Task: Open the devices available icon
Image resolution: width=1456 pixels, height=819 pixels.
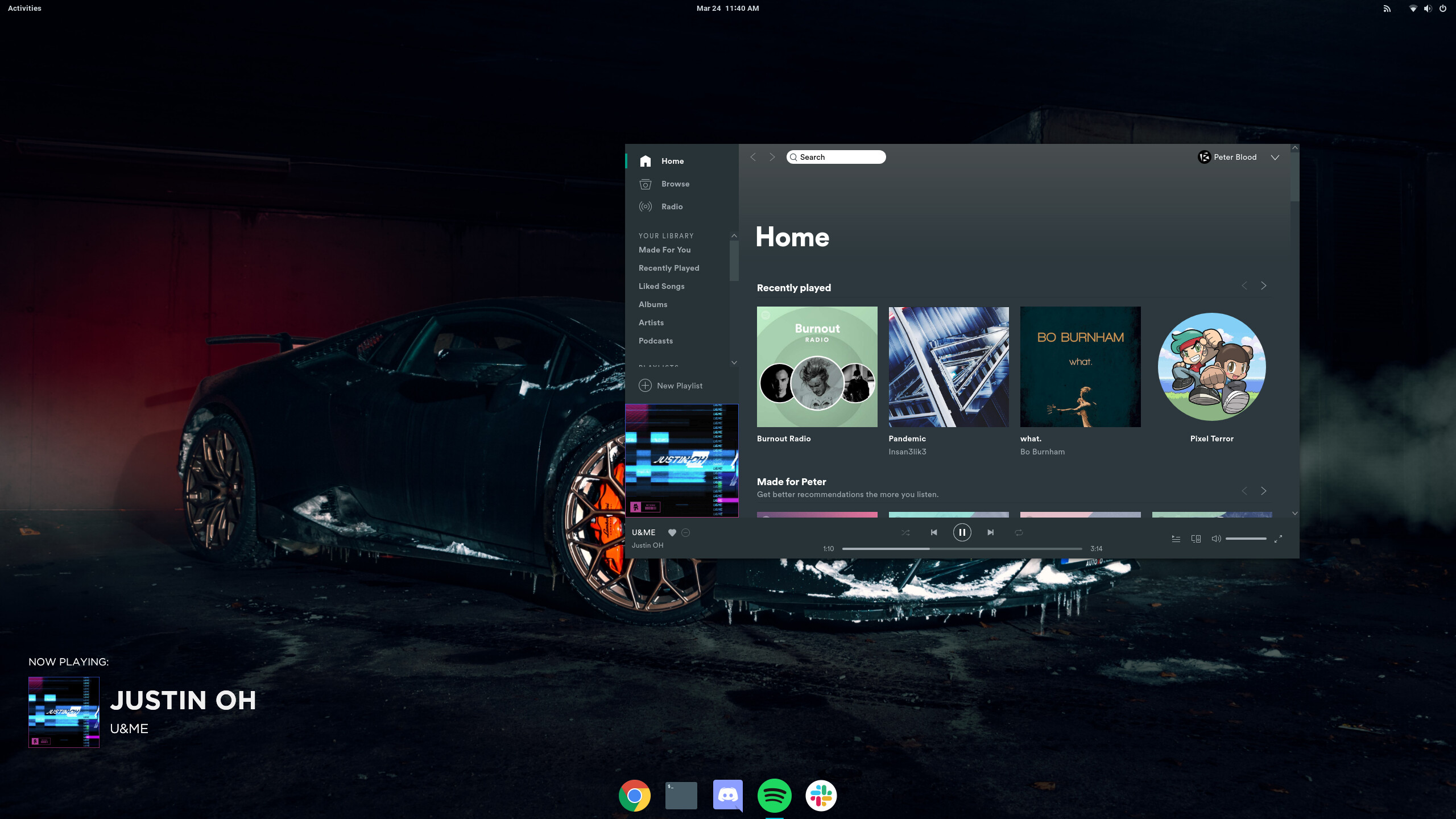Action: pos(1196,539)
